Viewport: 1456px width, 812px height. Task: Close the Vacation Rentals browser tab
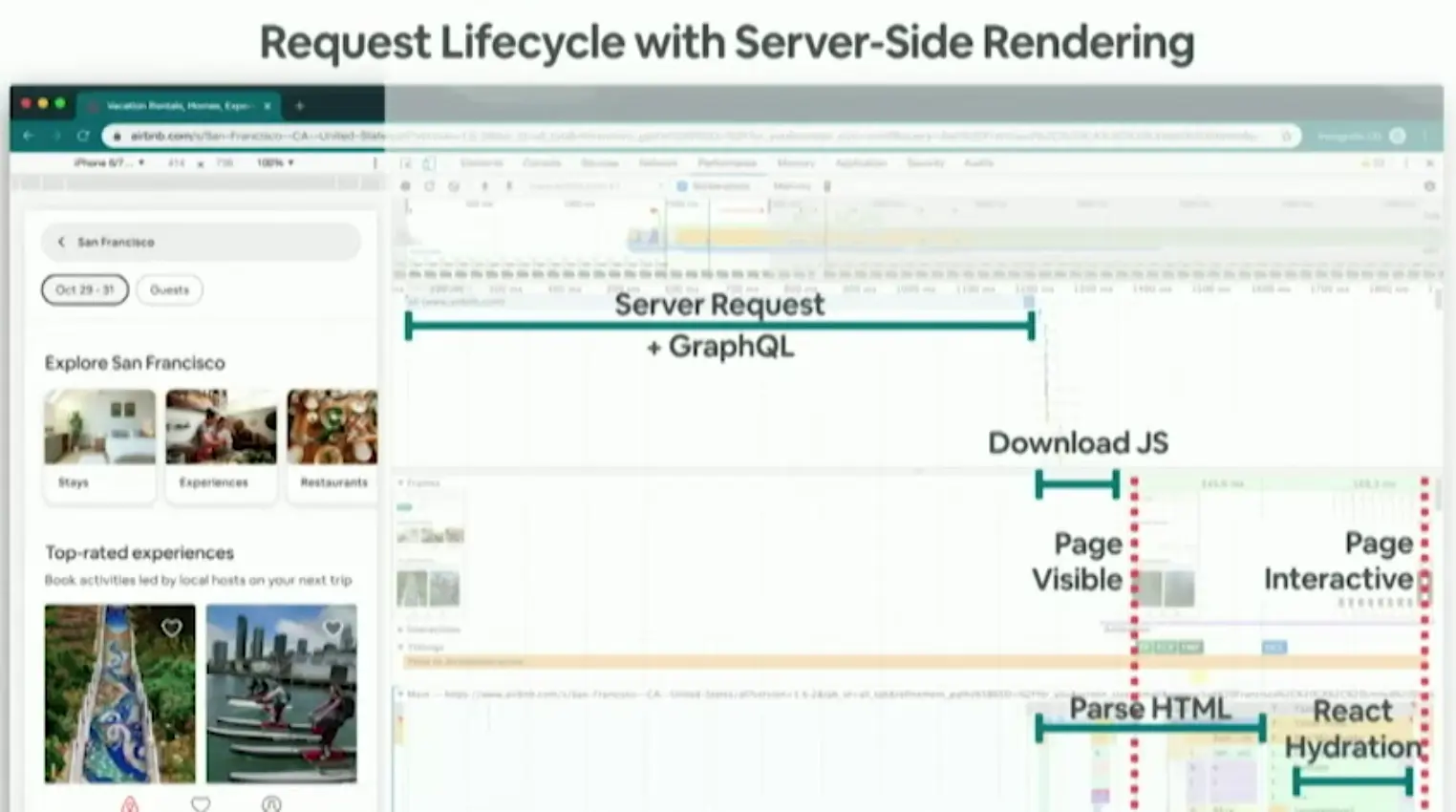[268, 106]
